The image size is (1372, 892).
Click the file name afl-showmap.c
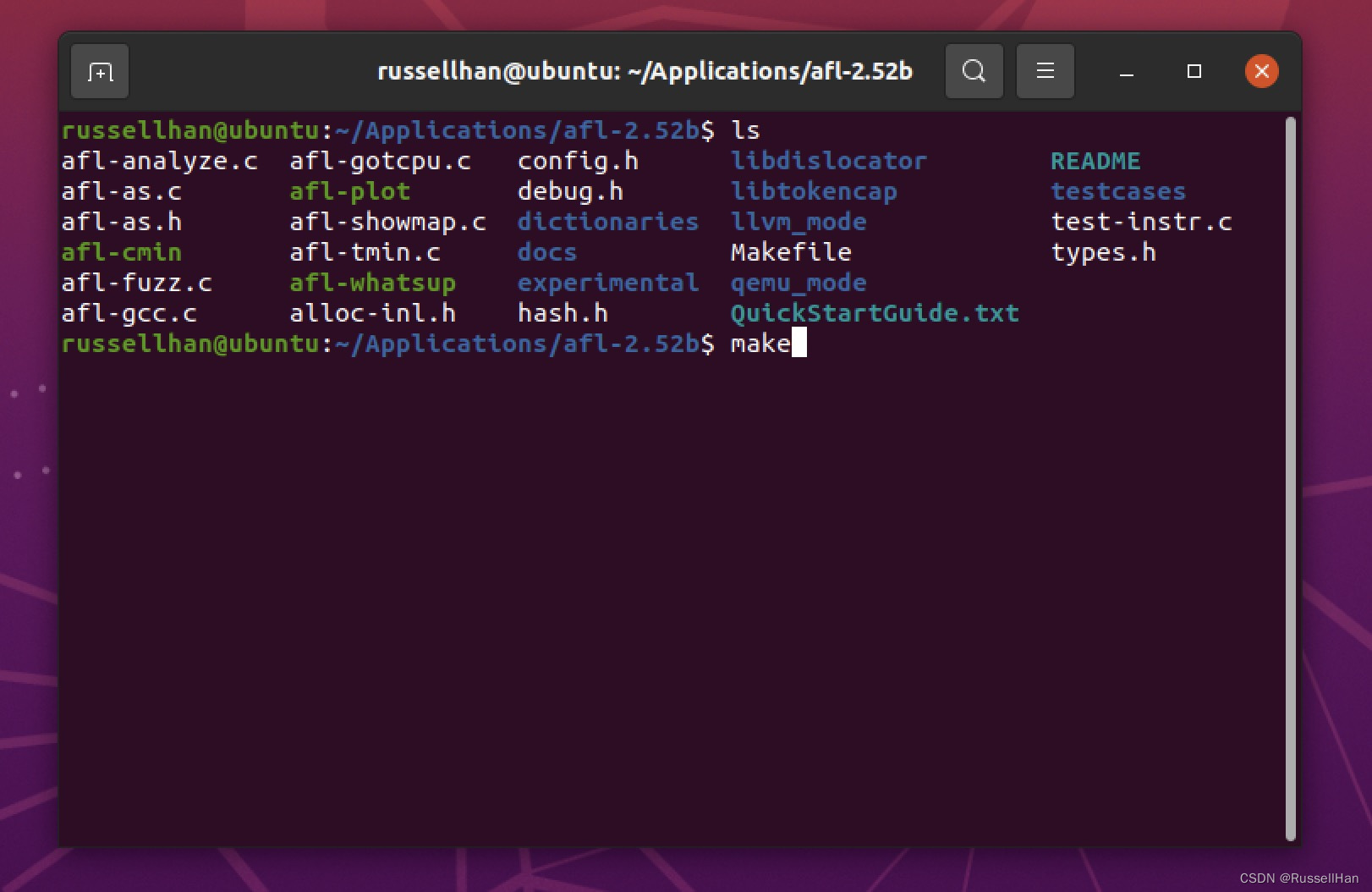coord(387,223)
